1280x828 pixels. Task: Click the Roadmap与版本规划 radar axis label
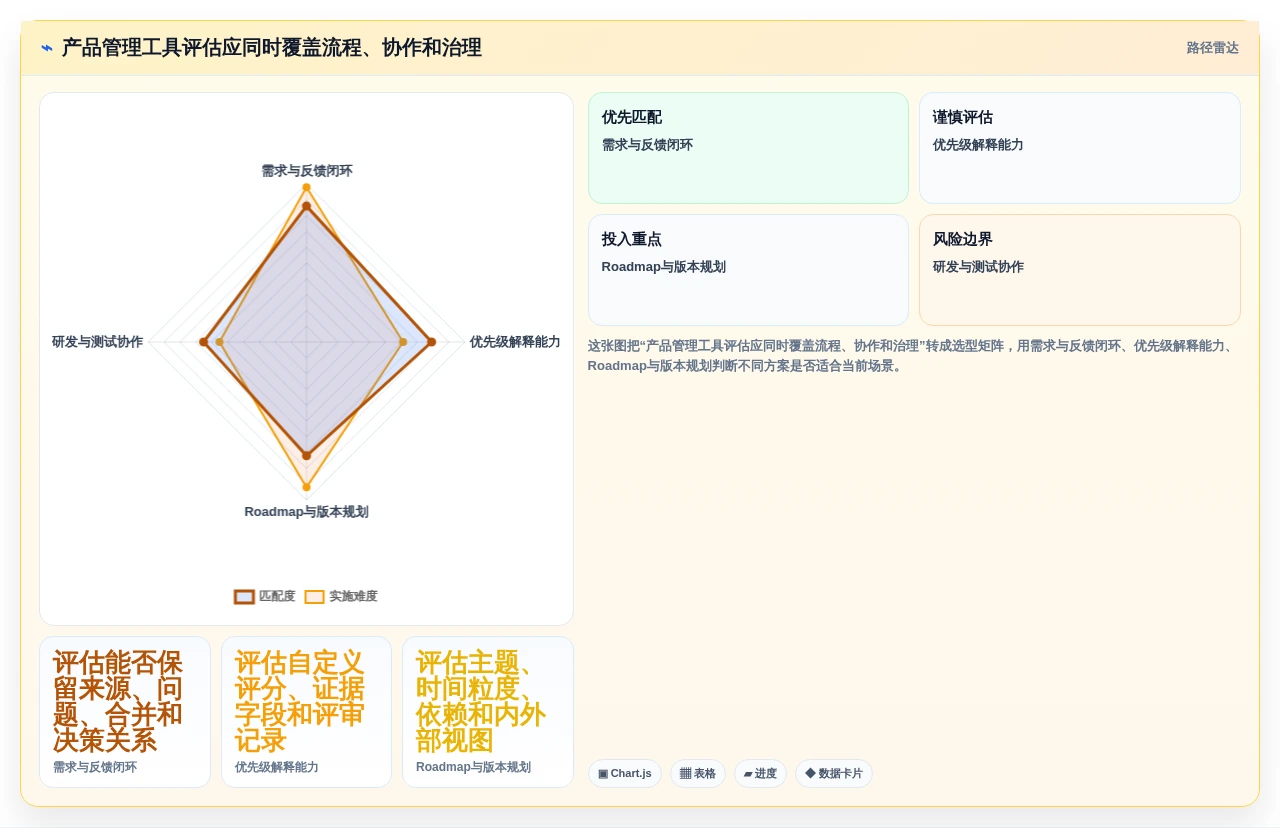point(306,512)
